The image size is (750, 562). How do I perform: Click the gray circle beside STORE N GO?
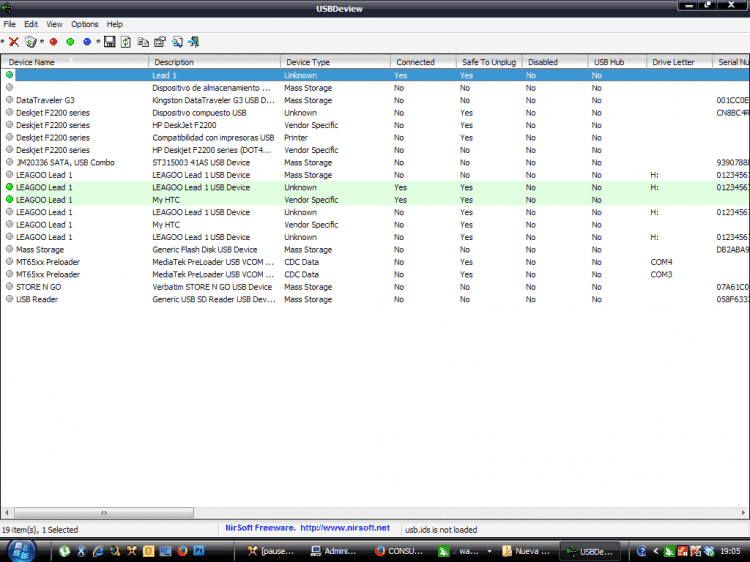tap(9, 287)
